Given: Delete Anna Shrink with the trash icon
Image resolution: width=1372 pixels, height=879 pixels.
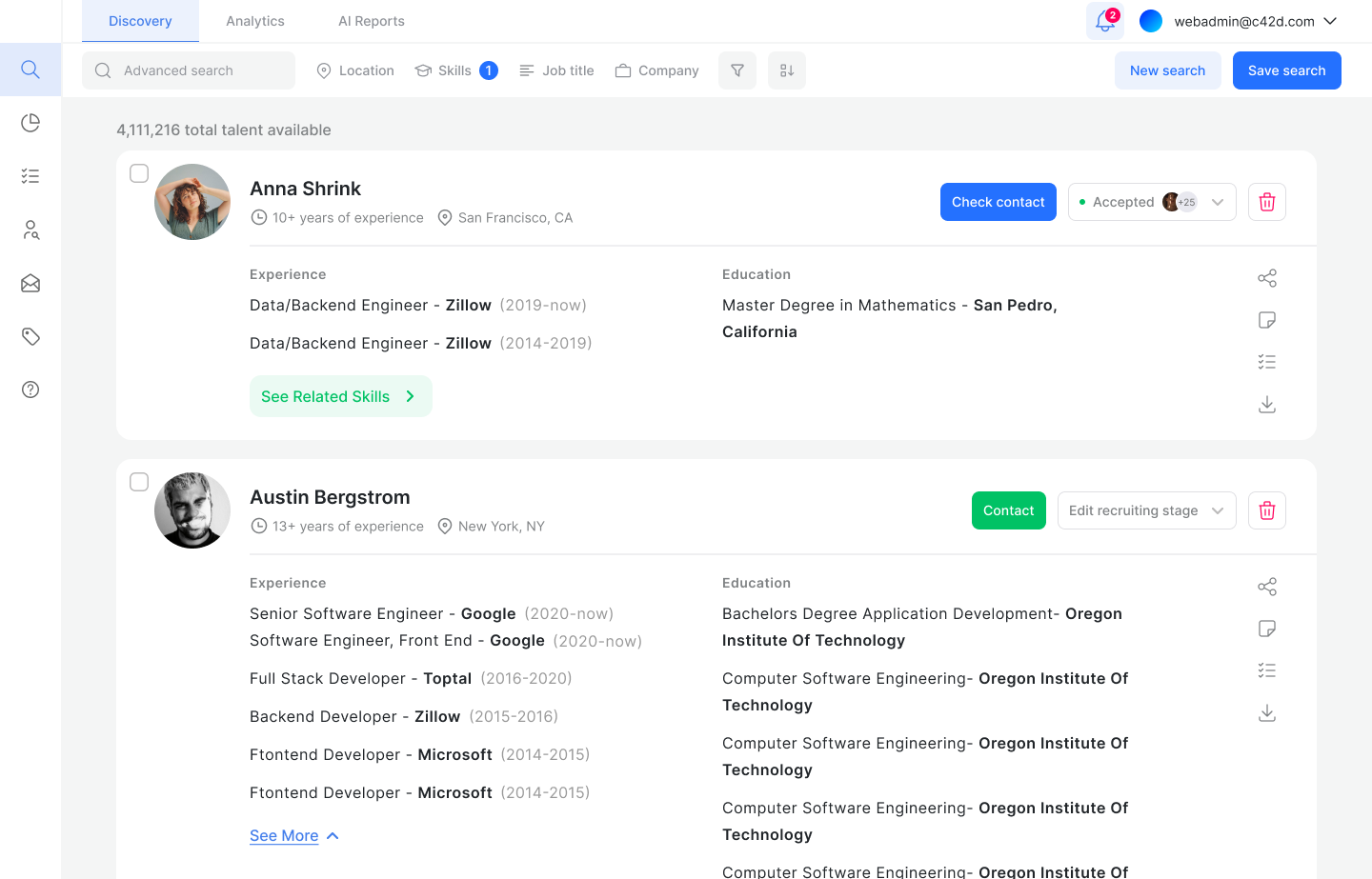Looking at the screenshot, I should 1267,202.
